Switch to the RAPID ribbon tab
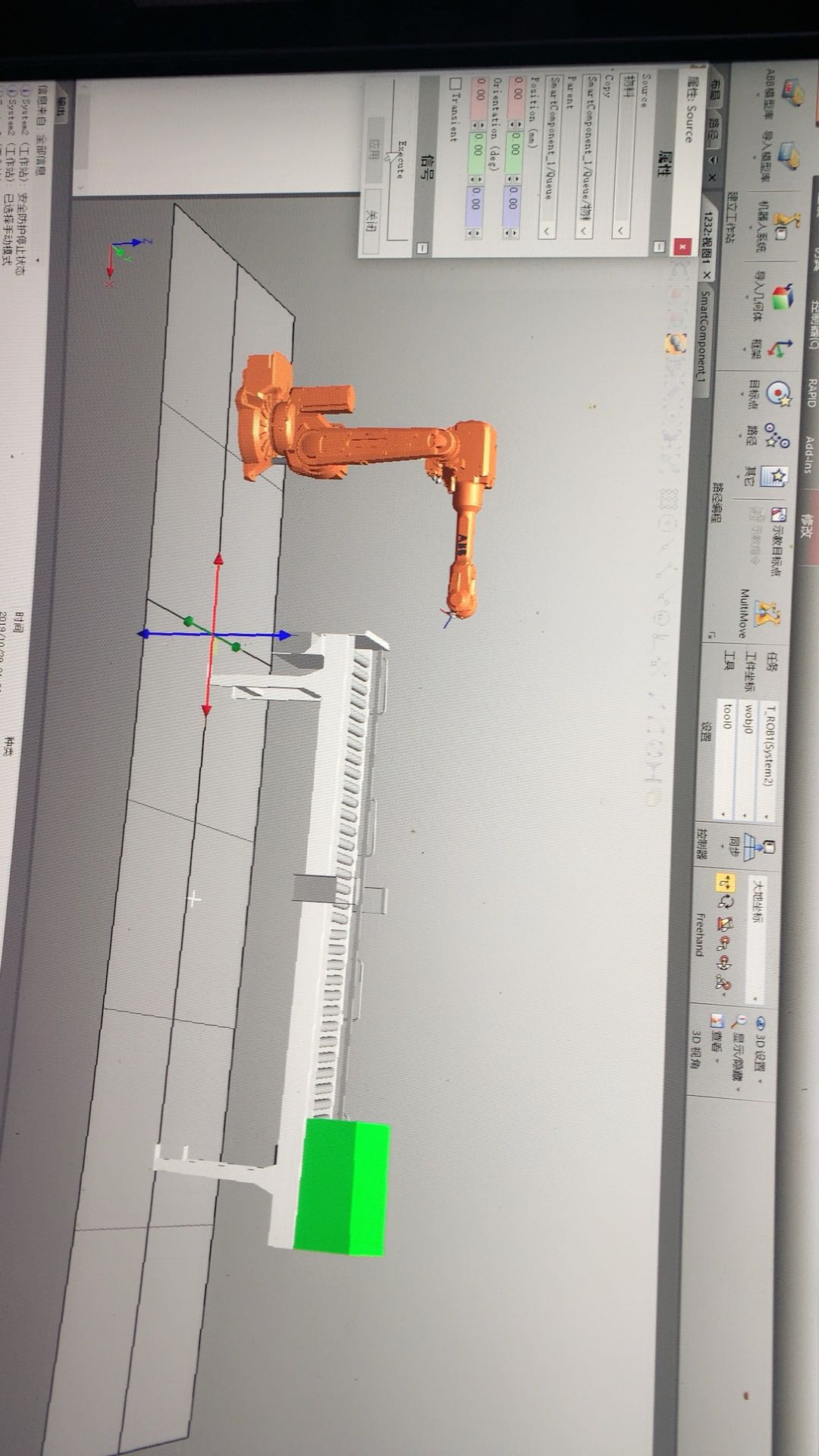The image size is (819, 1456). tap(811, 394)
